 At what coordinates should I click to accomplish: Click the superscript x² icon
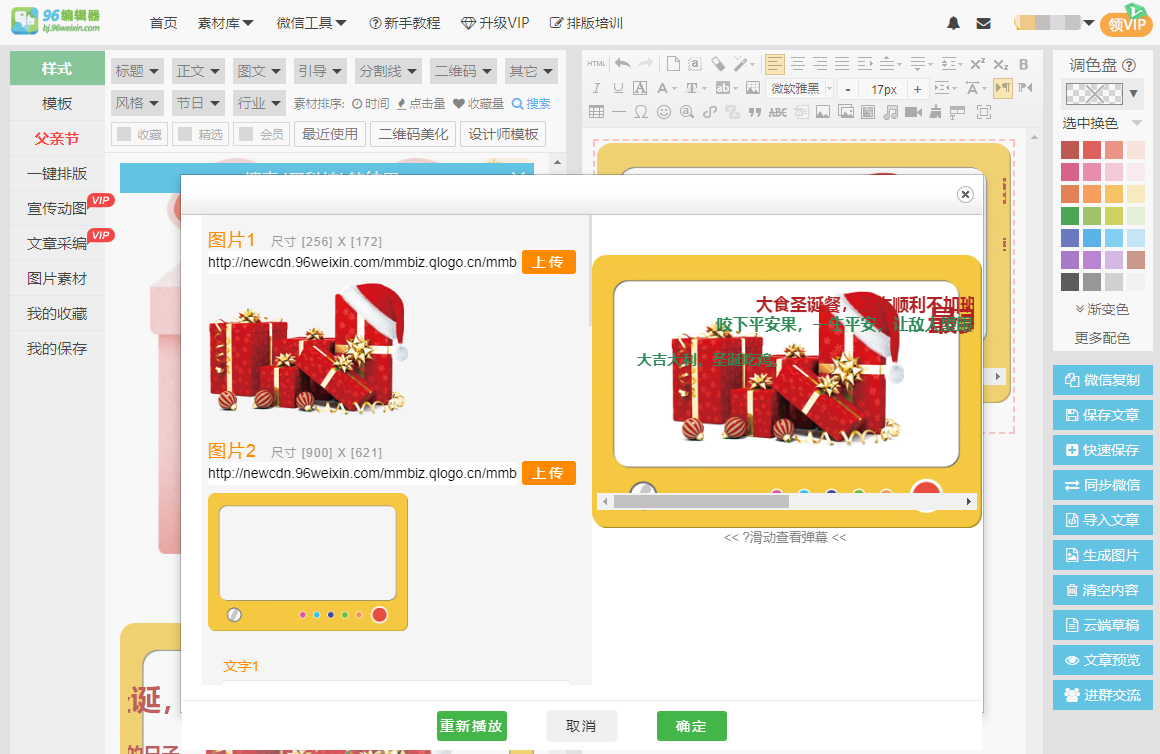tap(978, 63)
